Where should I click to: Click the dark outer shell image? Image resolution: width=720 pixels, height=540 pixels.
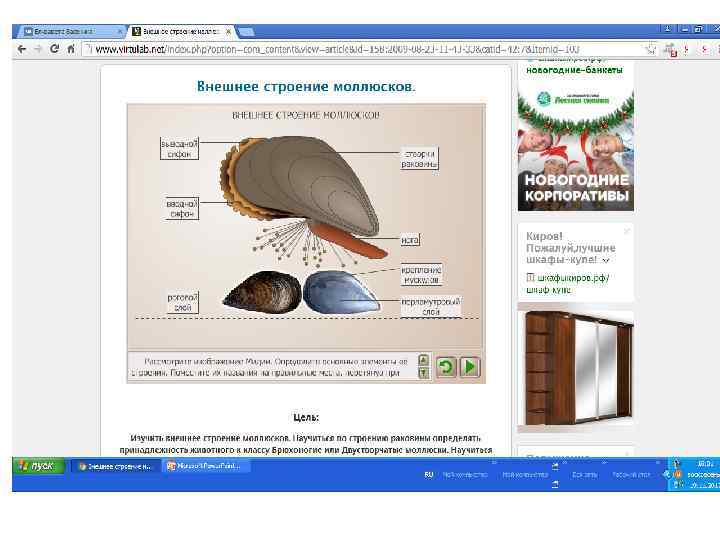click(x=262, y=292)
